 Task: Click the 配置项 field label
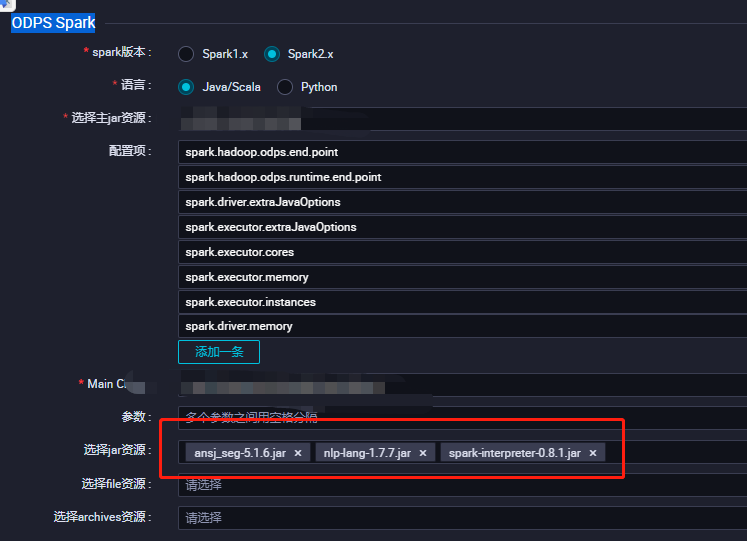(130, 151)
